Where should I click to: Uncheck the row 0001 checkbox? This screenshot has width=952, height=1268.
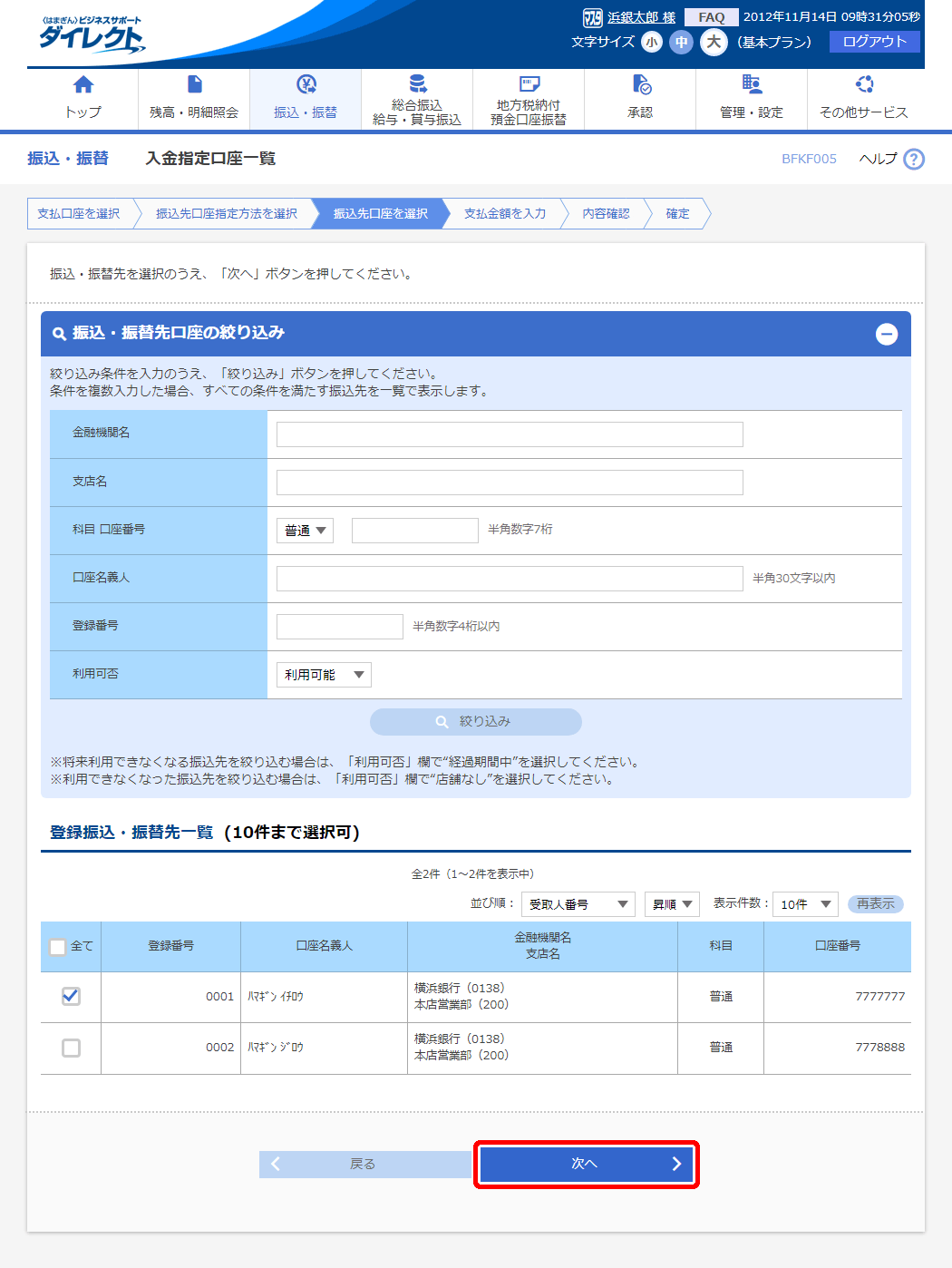click(x=71, y=996)
